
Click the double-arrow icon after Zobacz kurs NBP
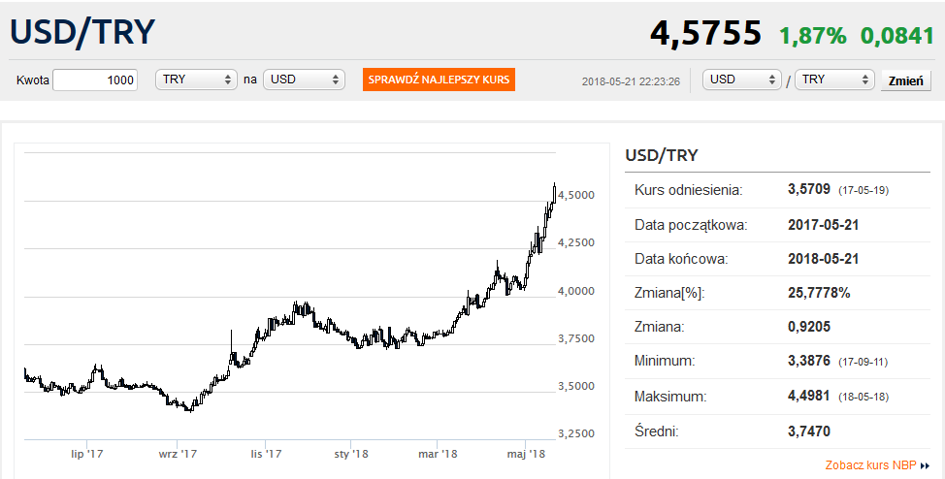[x=925, y=466]
